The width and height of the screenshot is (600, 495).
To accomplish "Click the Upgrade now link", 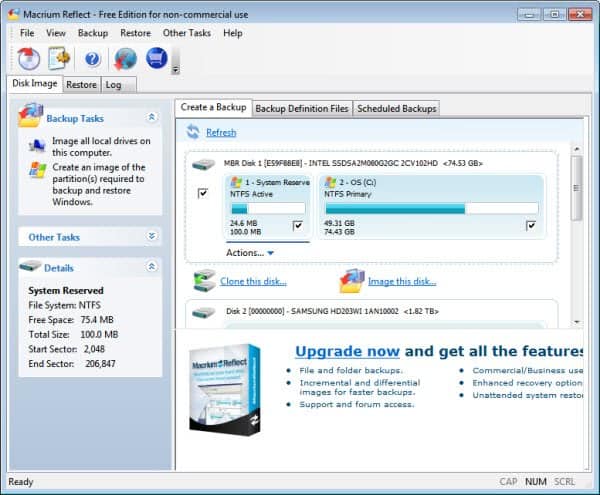I will tap(347, 351).
